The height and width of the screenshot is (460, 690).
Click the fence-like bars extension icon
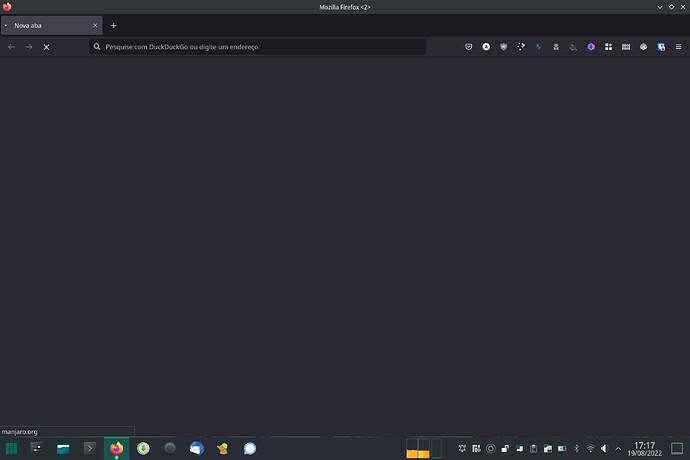(x=626, y=47)
